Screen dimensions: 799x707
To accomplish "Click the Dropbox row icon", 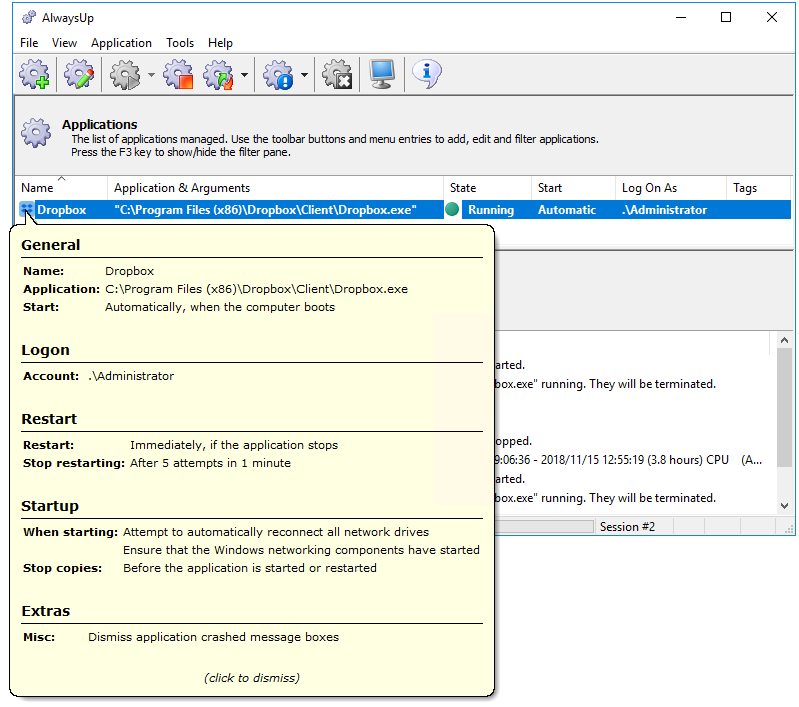I will pyautogui.click(x=26, y=210).
